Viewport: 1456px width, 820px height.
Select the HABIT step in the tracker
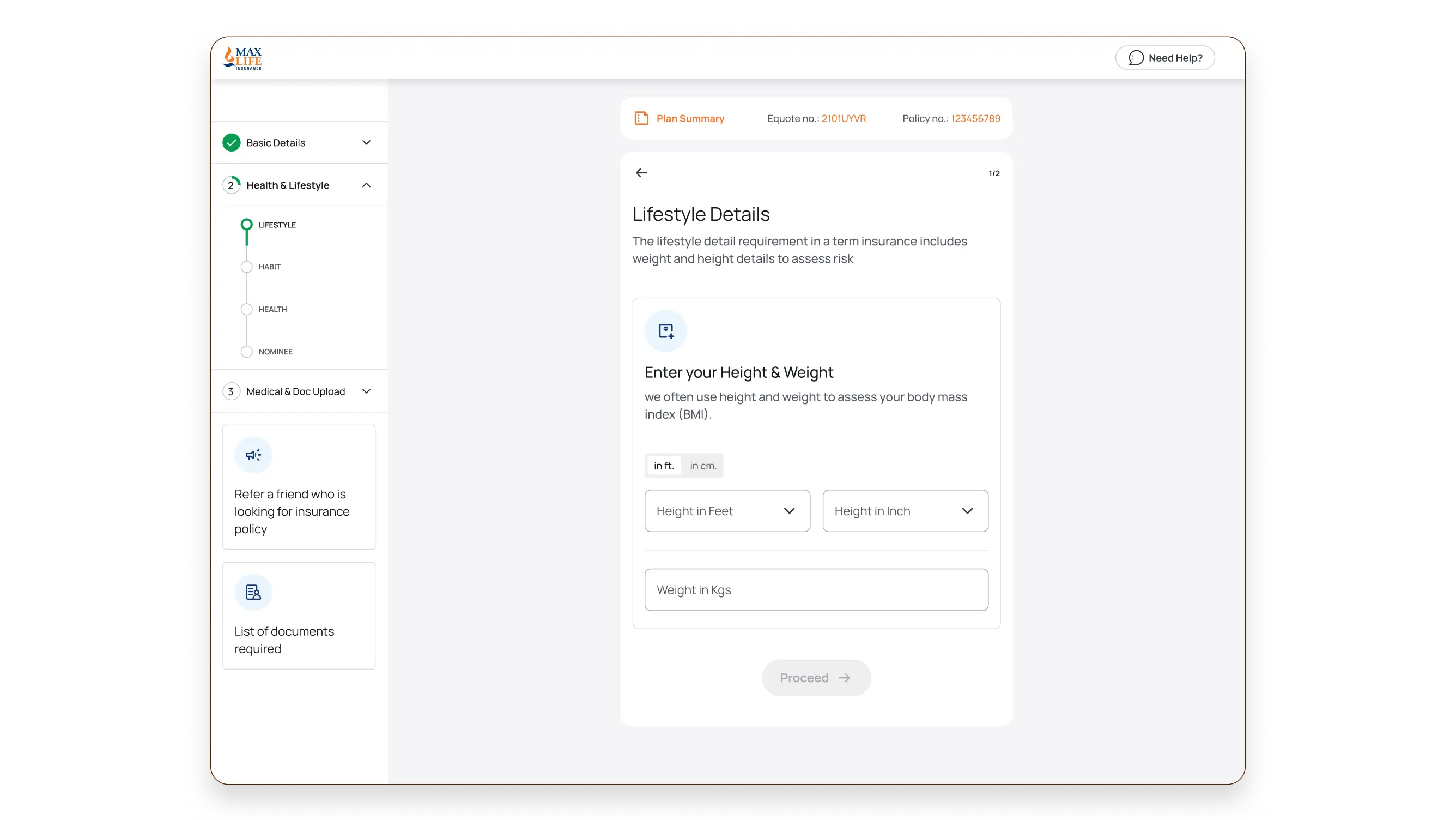(x=246, y=267)
